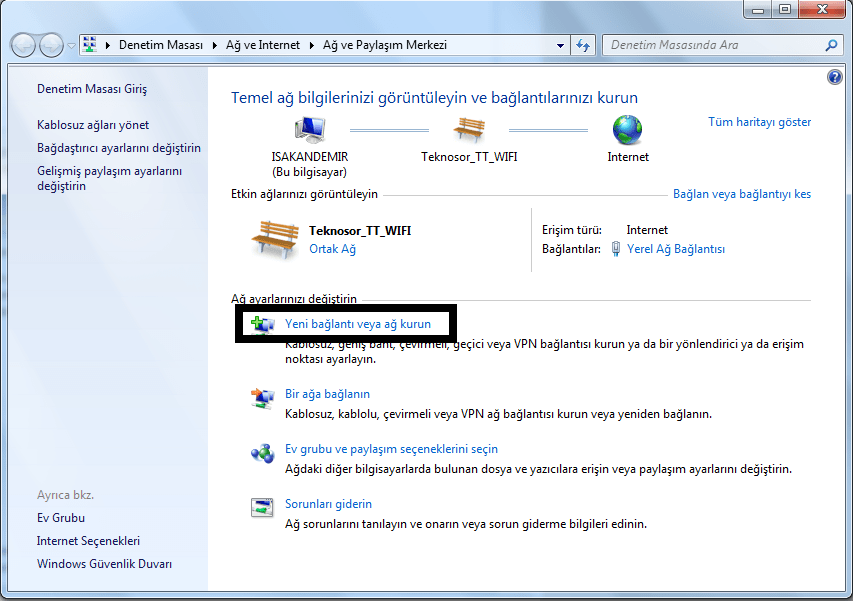The height and width of the screenshot is (601, 853).
Task: Click the refresh icon beside the address bar
Action: pyautogui.click(x=583, y=44)
